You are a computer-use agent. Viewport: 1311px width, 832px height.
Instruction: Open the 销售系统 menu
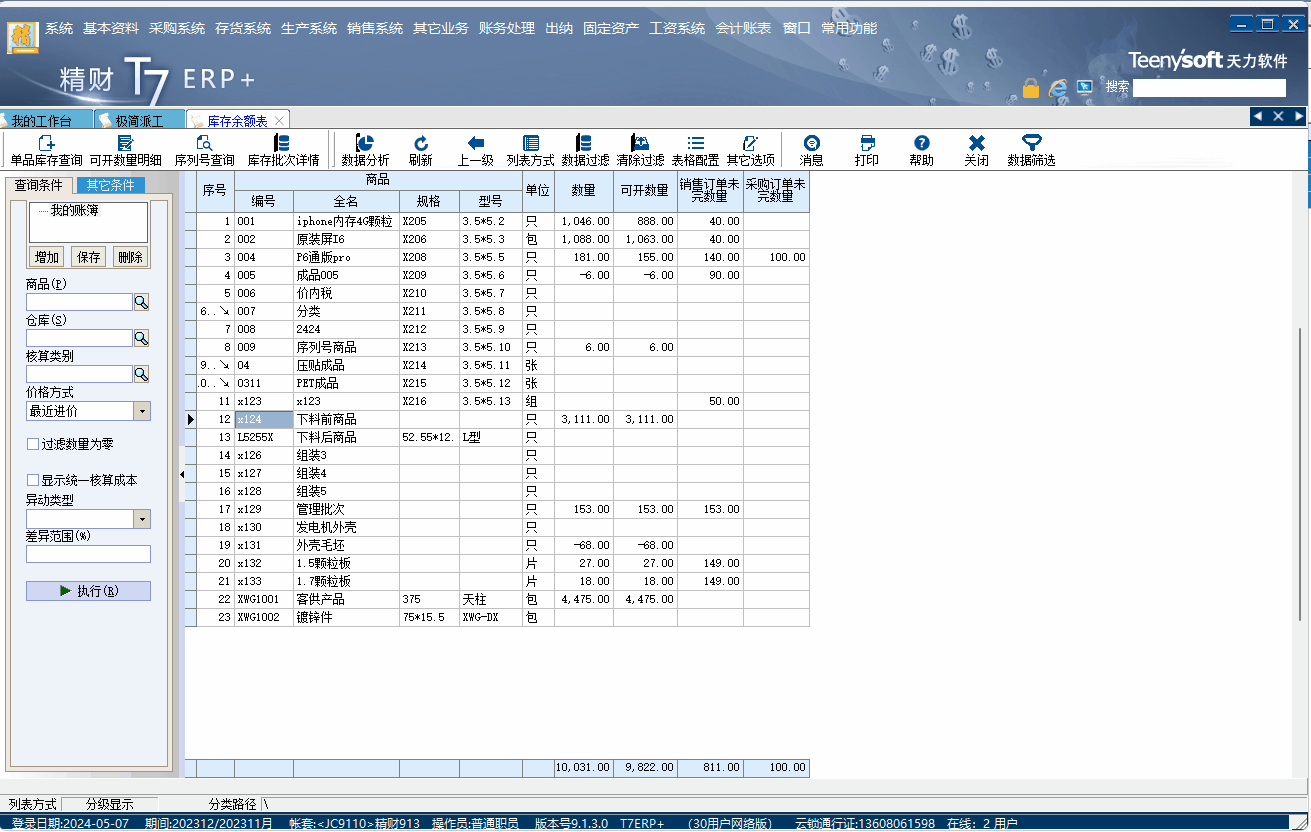[x=375, y=28]
